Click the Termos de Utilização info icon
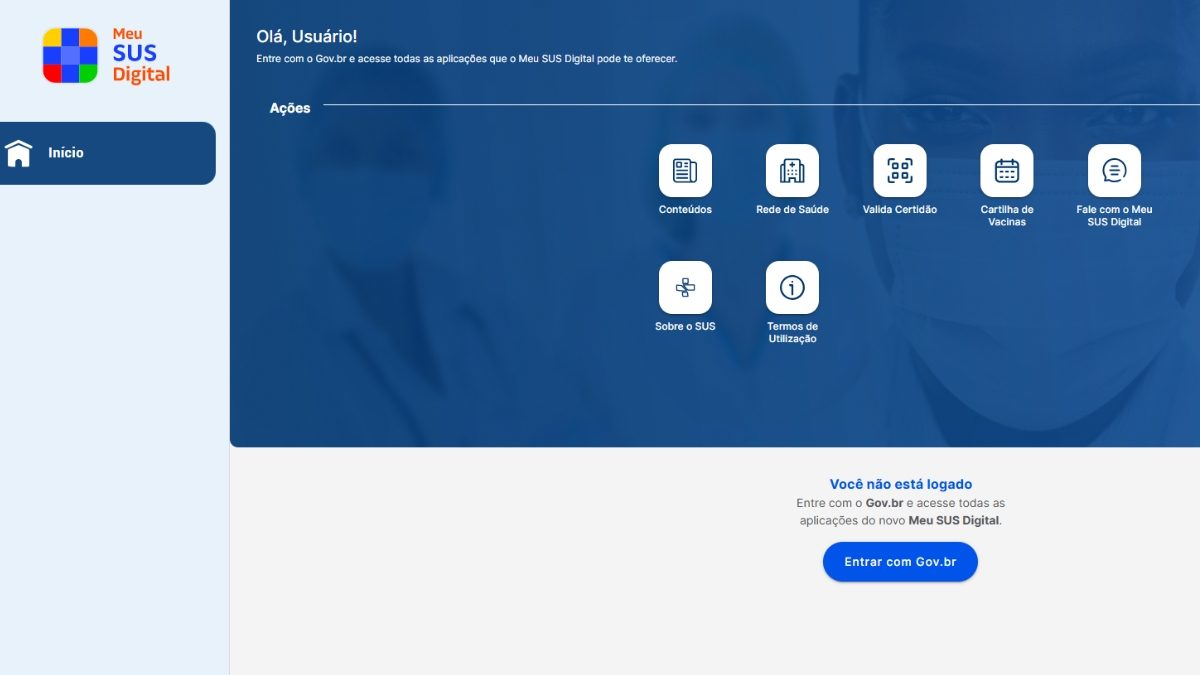This screenshot has width=1200, height=675. 792,288
